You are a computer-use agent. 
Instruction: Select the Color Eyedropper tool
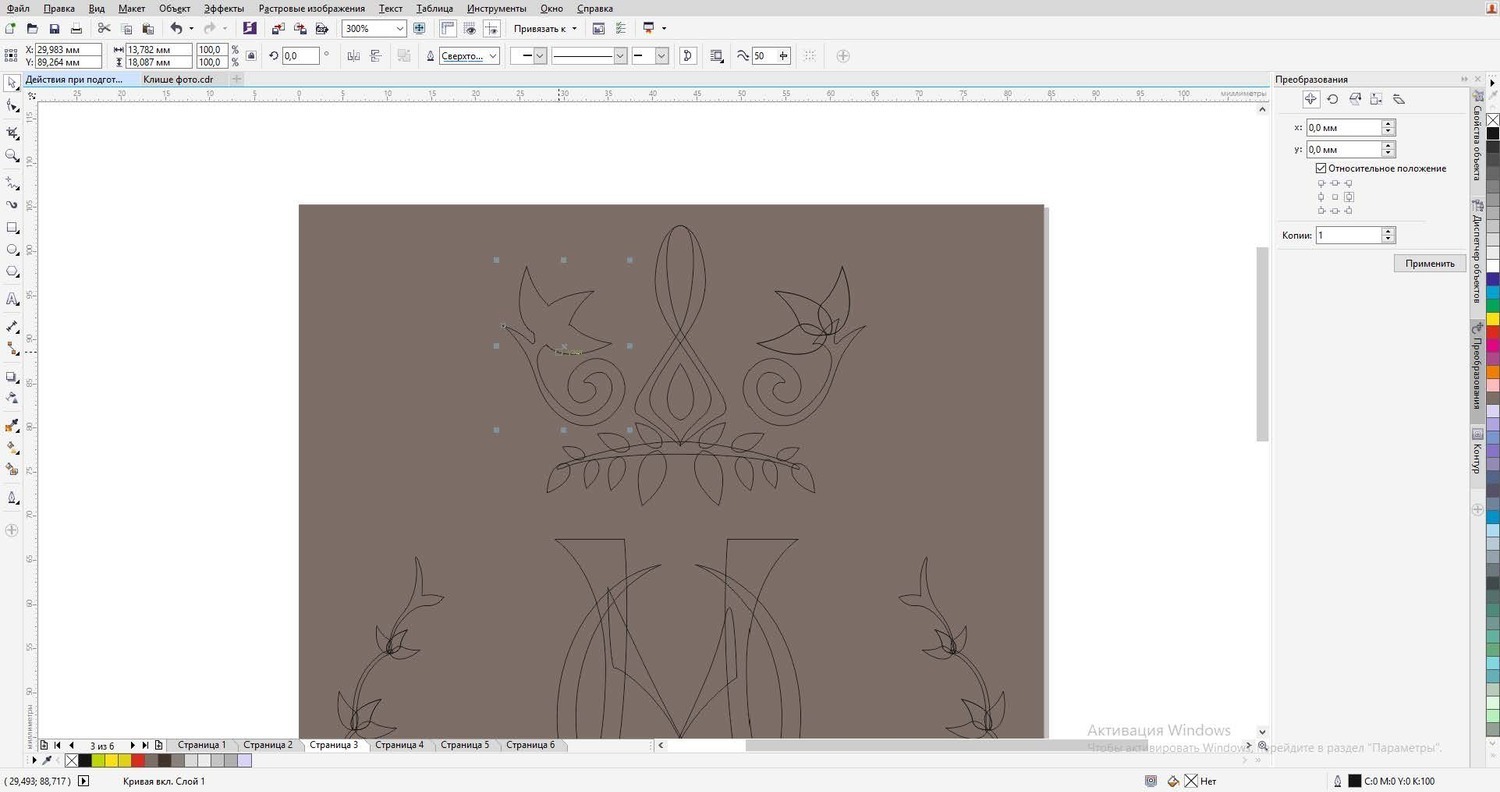[x=12, y=425]
